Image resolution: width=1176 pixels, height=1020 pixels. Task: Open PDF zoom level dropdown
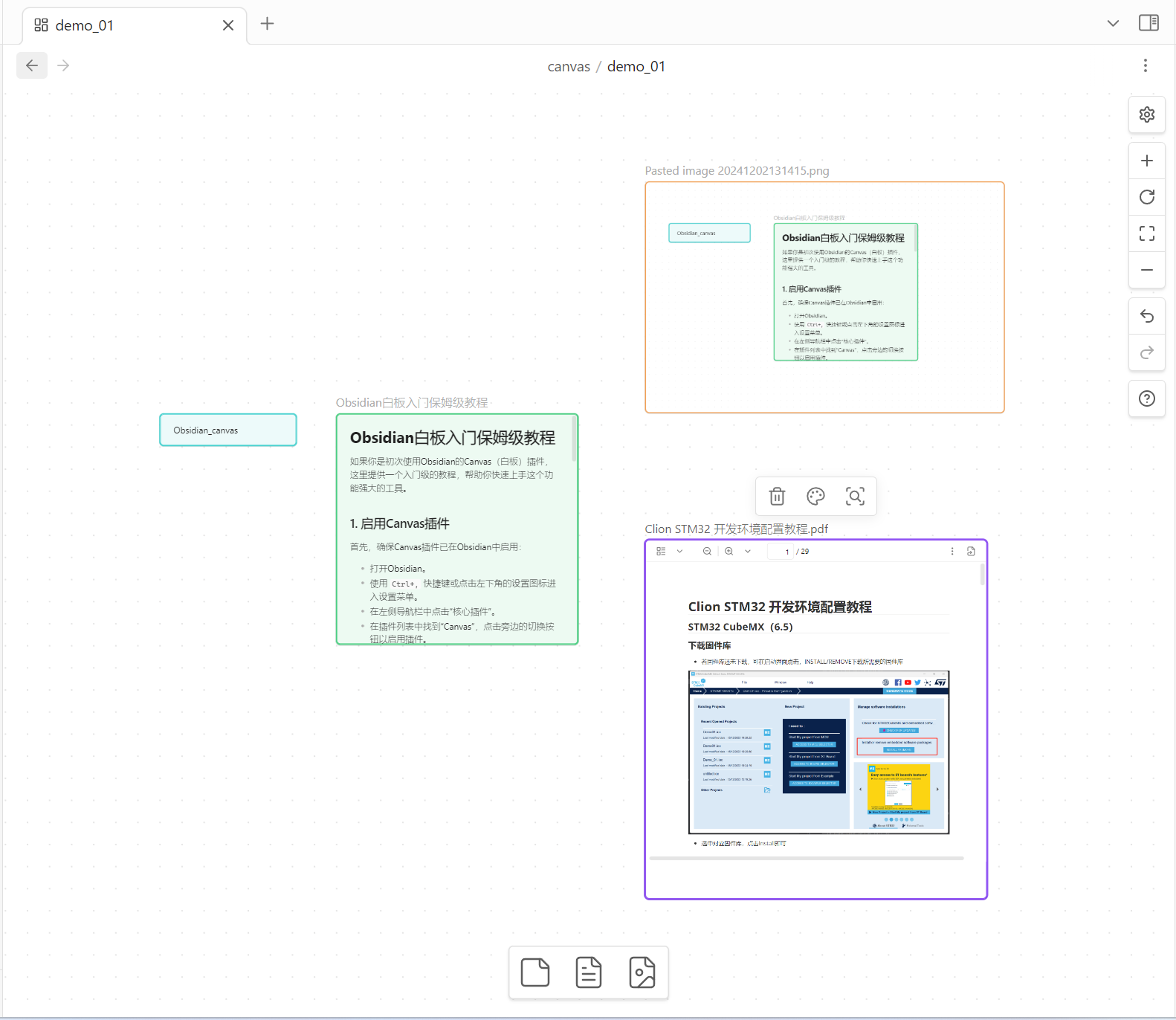click(748, 552)
